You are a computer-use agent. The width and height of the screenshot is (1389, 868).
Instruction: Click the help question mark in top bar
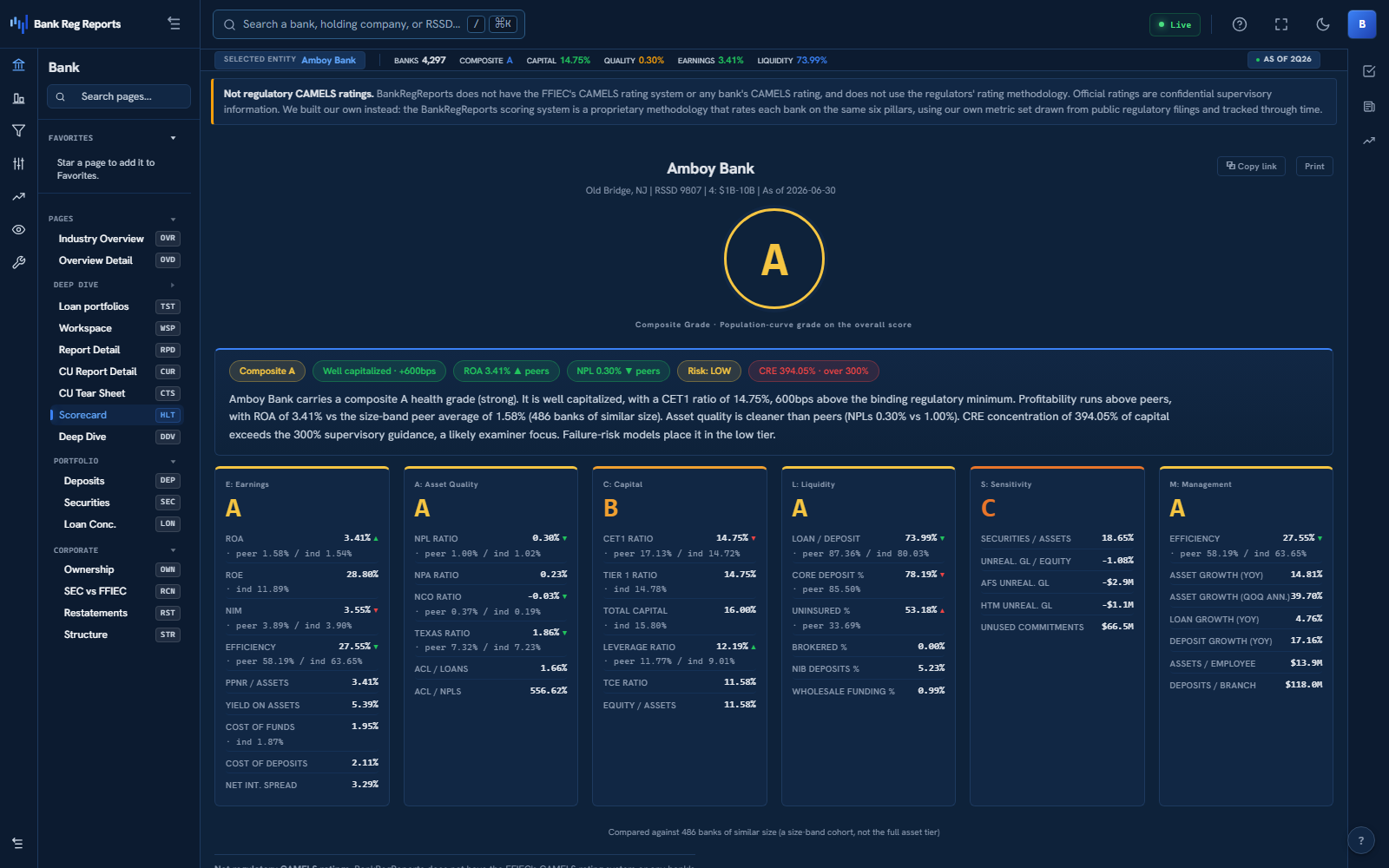tap(1240, 24)
